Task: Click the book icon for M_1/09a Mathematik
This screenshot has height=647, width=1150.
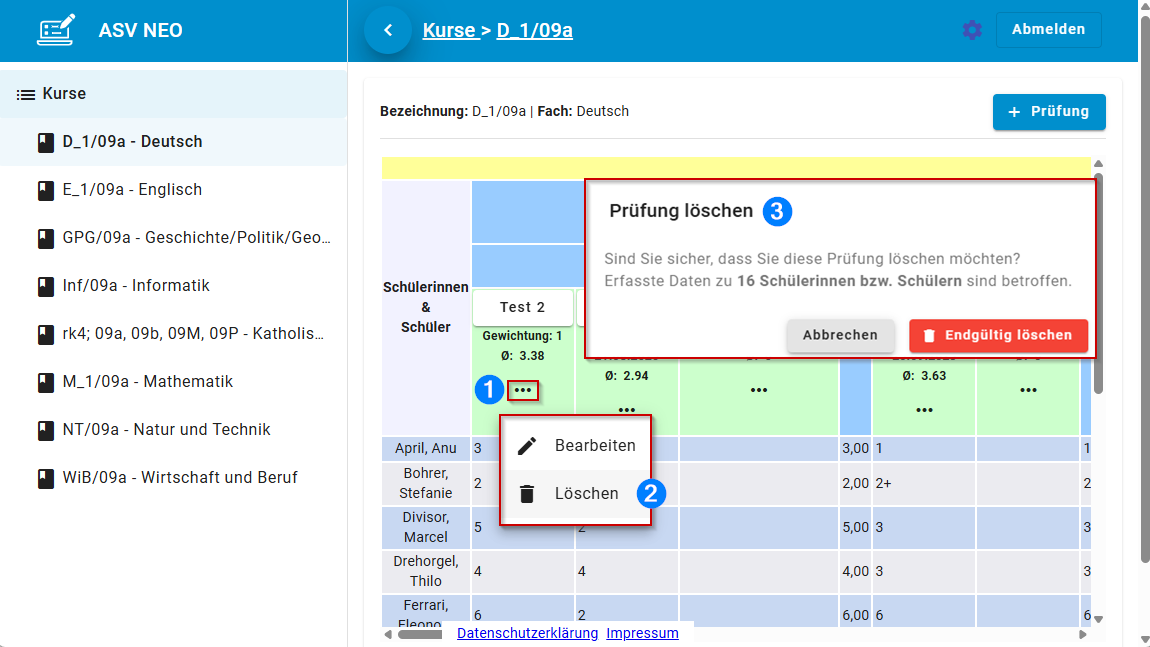Action: point(45,382)
